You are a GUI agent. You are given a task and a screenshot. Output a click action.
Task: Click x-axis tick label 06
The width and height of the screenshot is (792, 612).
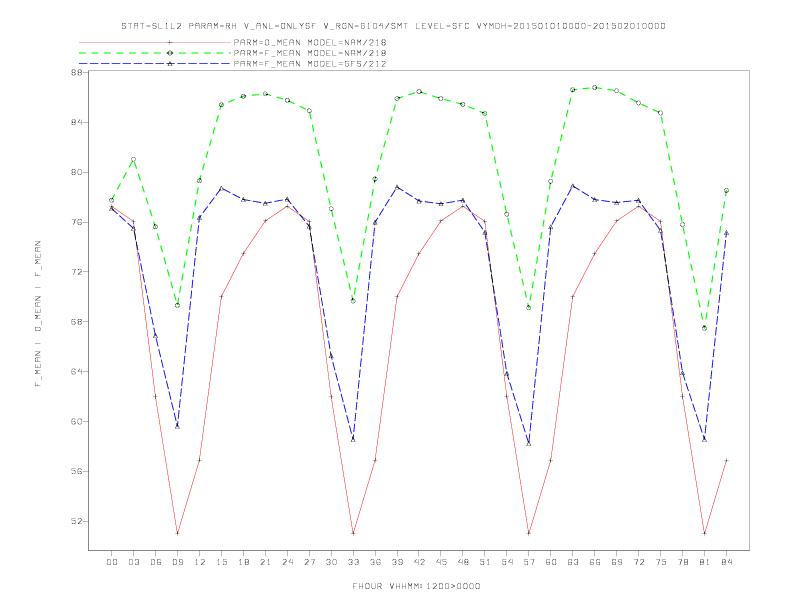[x=156, y=562]
